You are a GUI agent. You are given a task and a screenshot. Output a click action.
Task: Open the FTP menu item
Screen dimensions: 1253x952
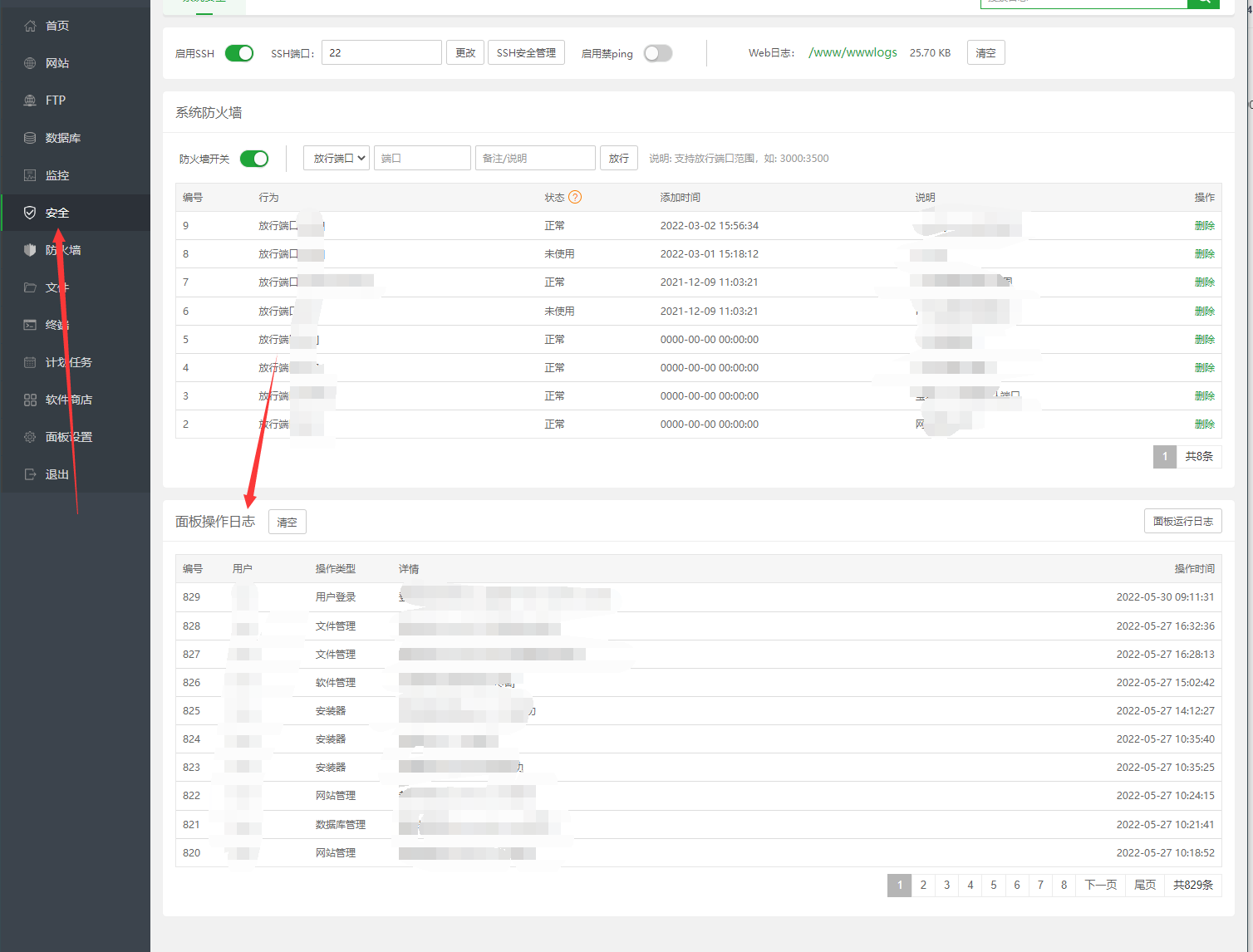point(55,101)
